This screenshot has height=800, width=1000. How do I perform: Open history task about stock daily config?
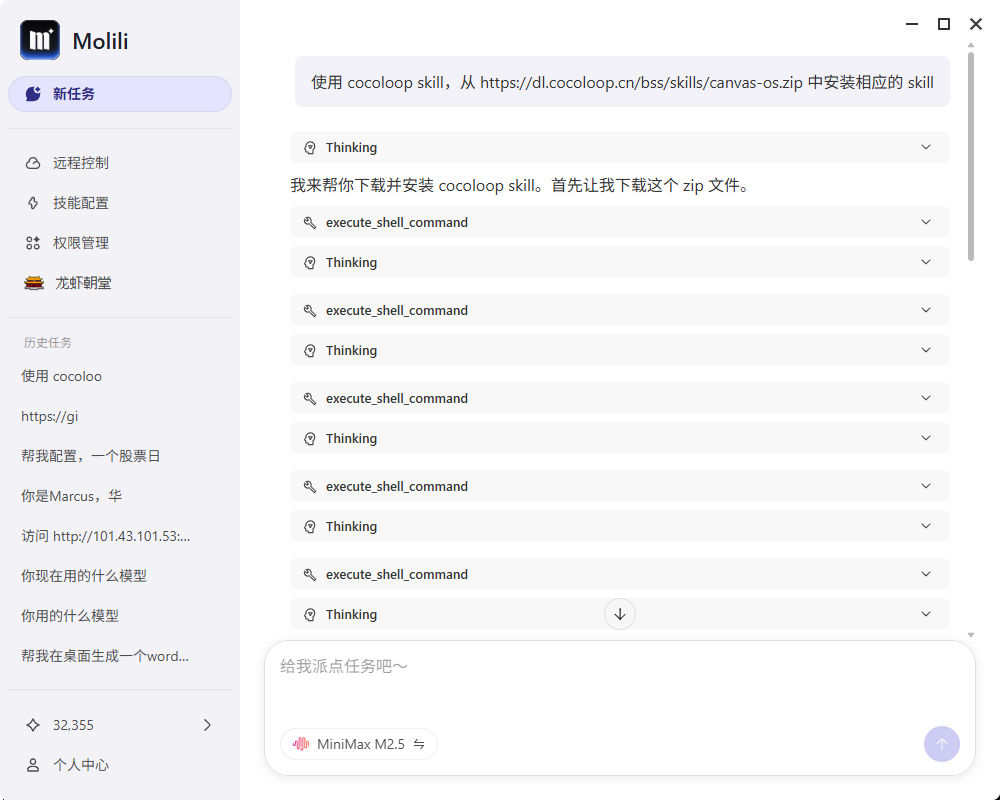pyautogui.click(x=91, y=456)
